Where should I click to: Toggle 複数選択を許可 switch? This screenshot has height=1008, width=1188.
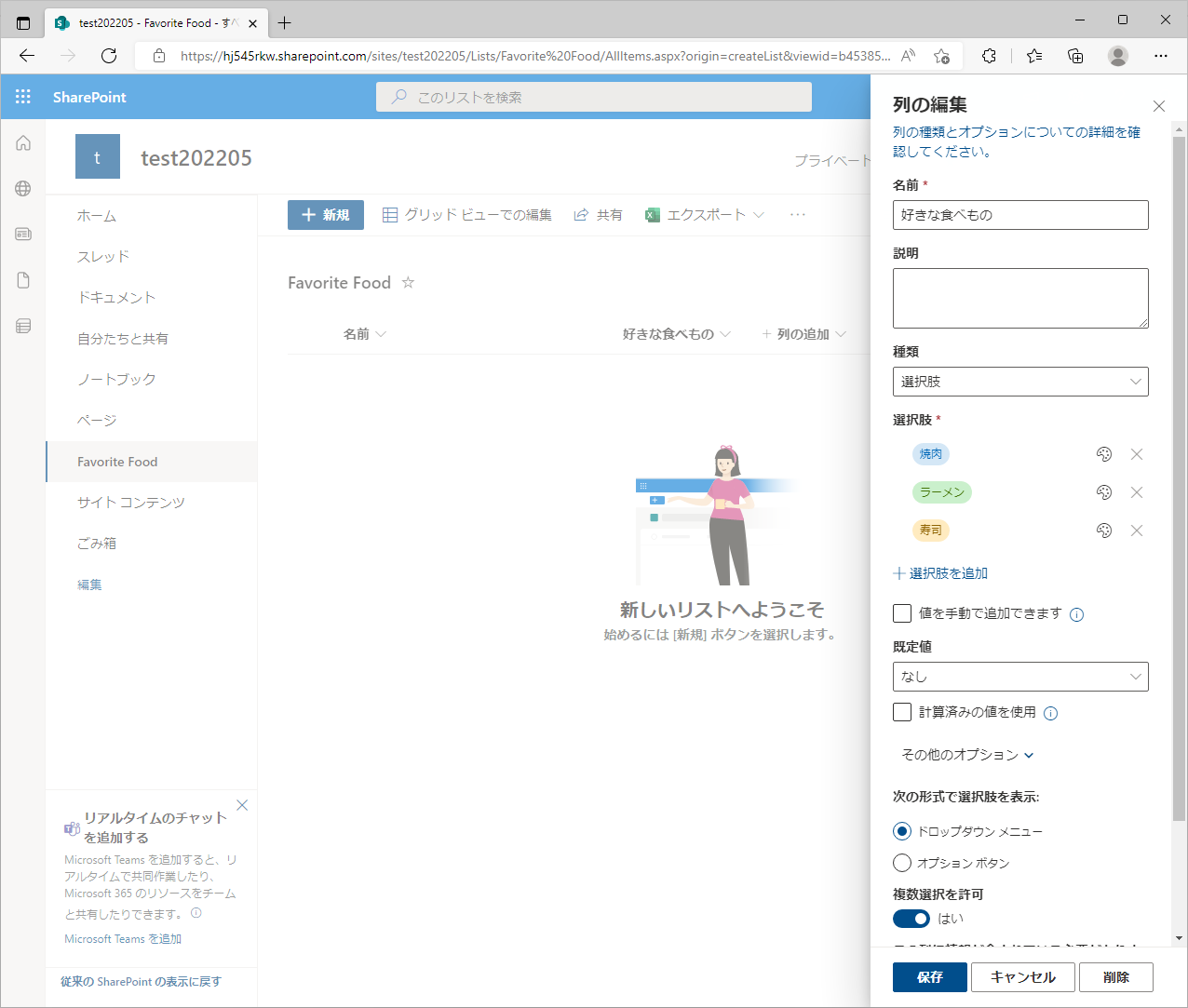click(x=911, y=919)
